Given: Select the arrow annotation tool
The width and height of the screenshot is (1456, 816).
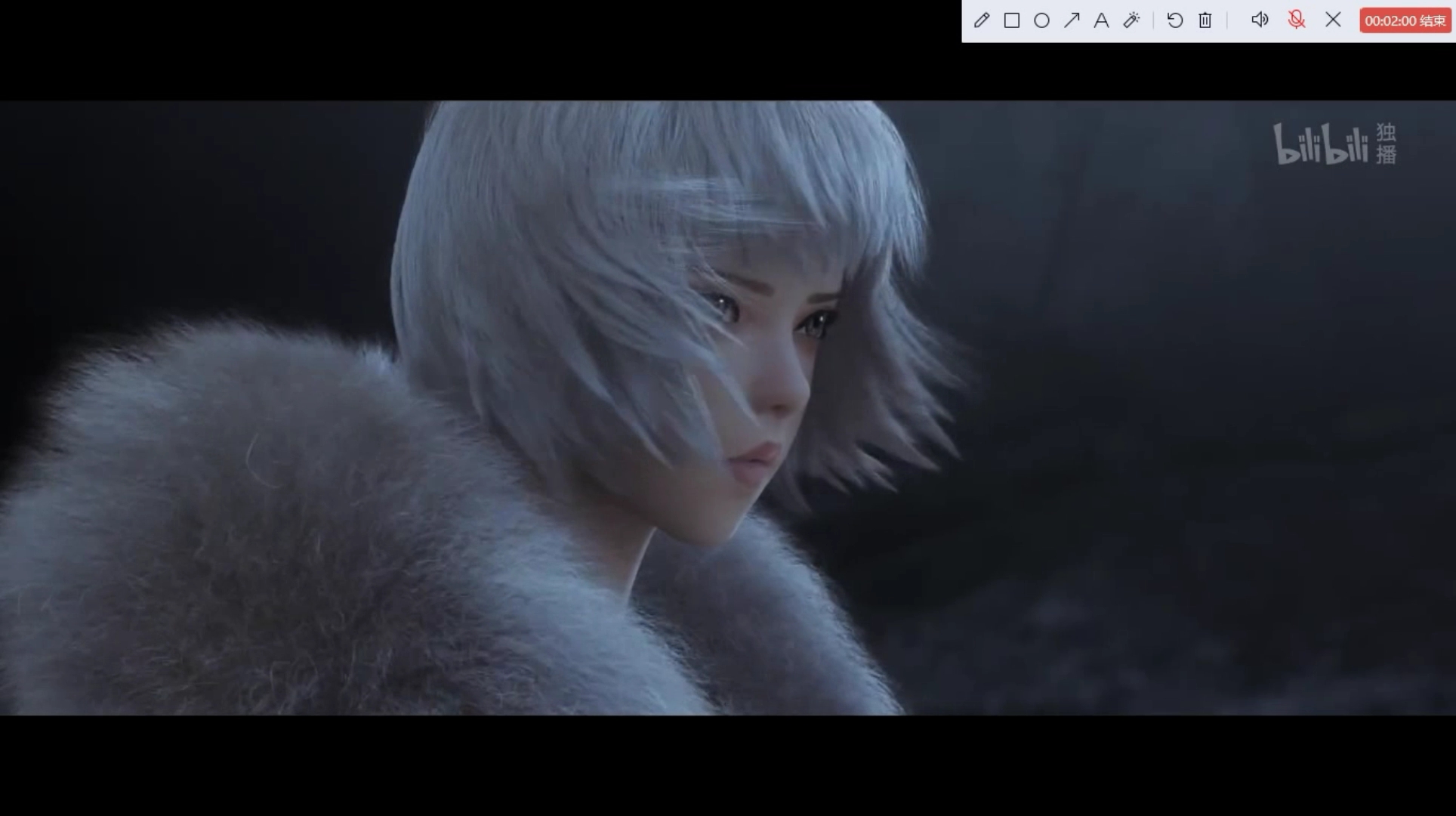Looking at the screenshot, I should 1072,20.
